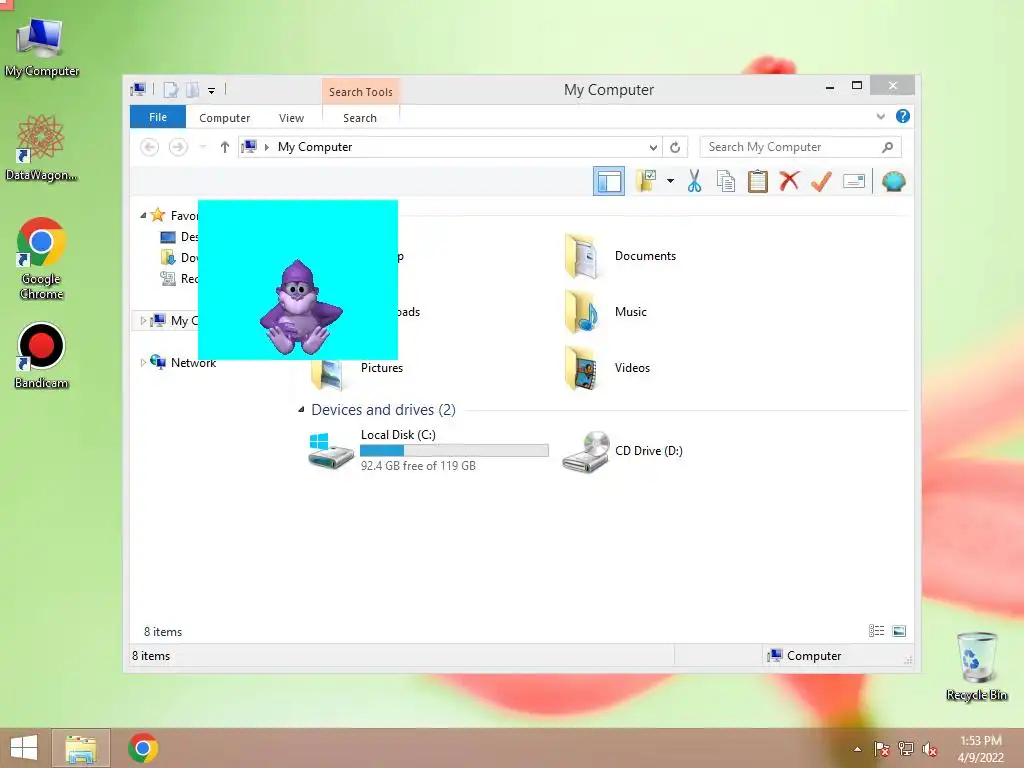Click the orange checkmark Properties icon
Viewport: 1024px width, 768px height.
(x=821, y=181)
